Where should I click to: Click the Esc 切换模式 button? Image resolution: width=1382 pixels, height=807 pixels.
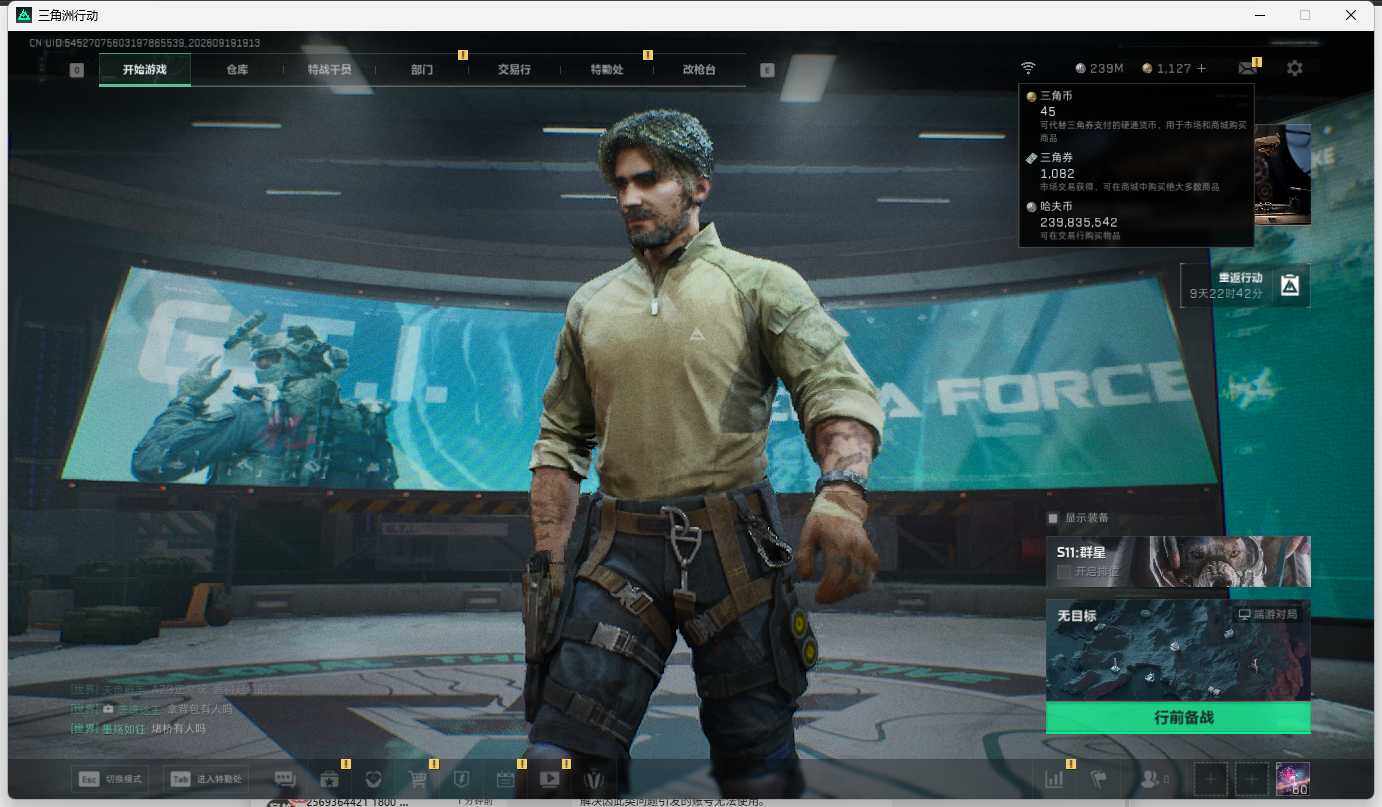click(110, 778)
